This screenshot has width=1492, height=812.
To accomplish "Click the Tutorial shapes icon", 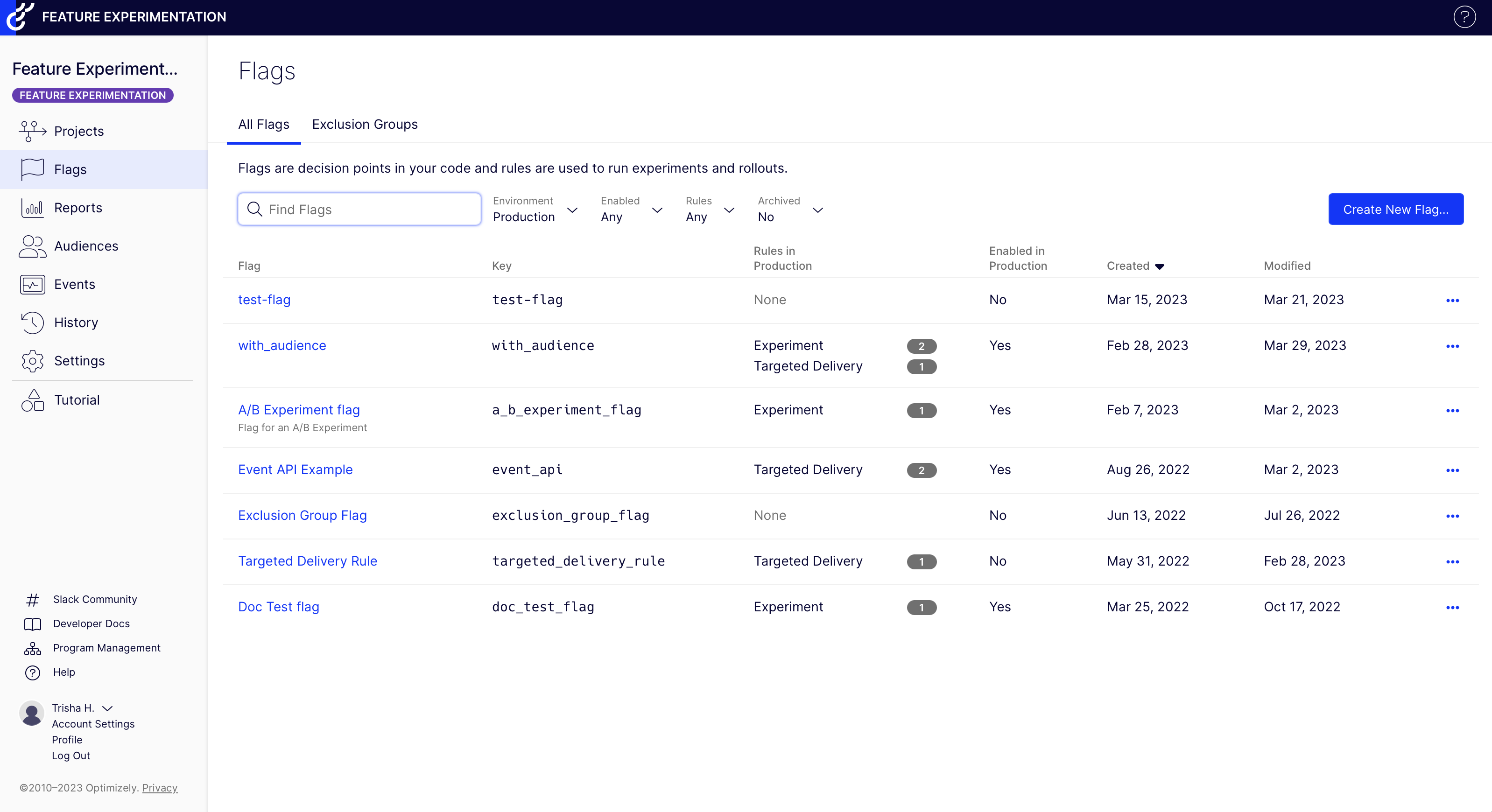I will click(32, 400).
